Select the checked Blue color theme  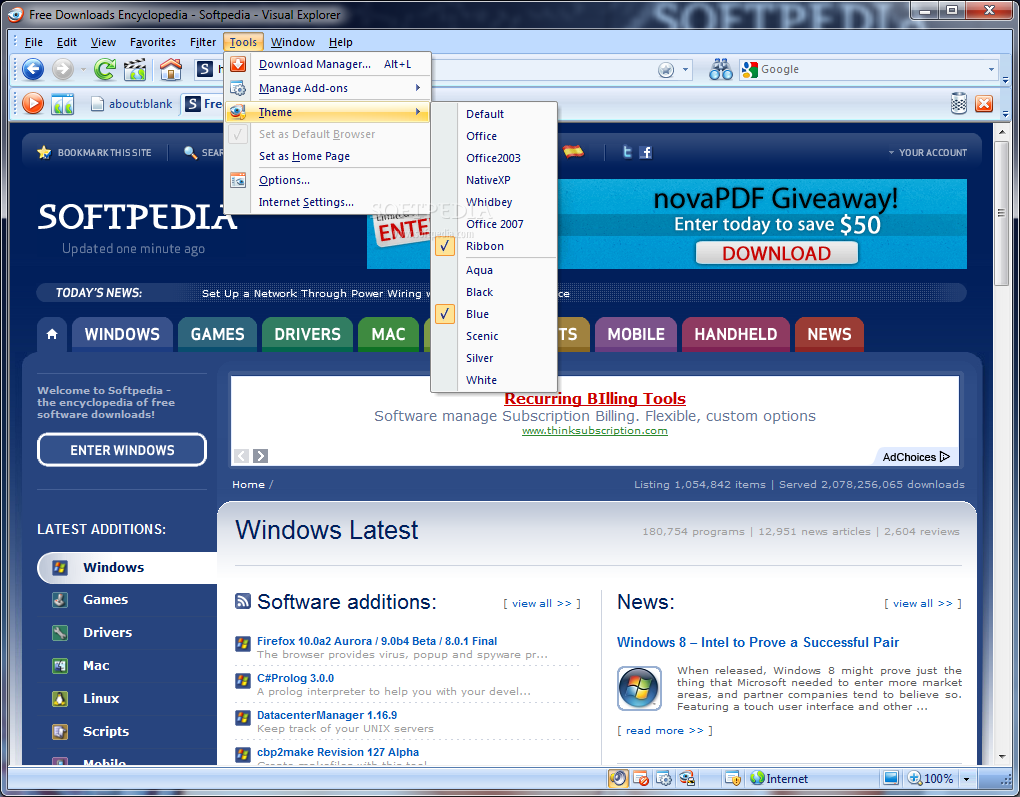494,314
